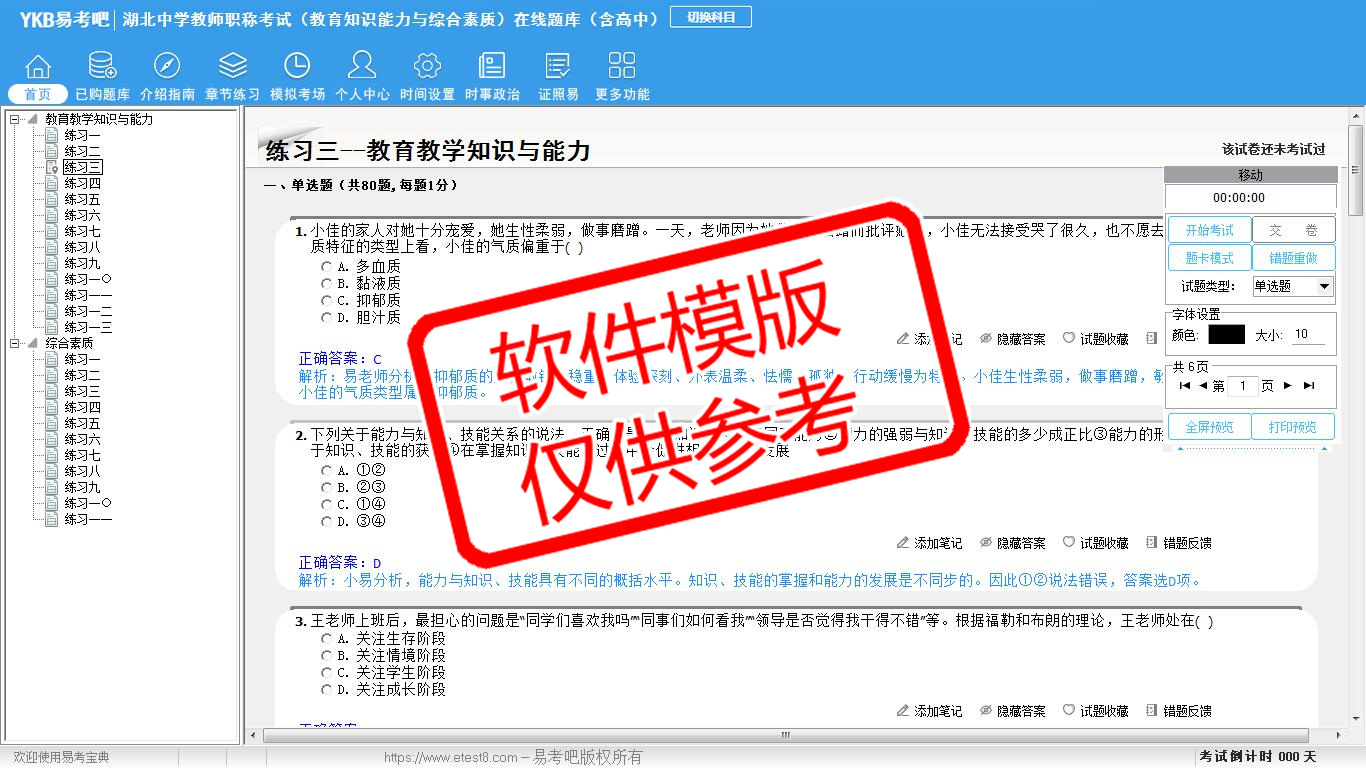Image resolution: width=1366 pixels, height=768 pixels.
Task: Open 练习四 under 教育教学知识与能力
Action: pos(82,183)
